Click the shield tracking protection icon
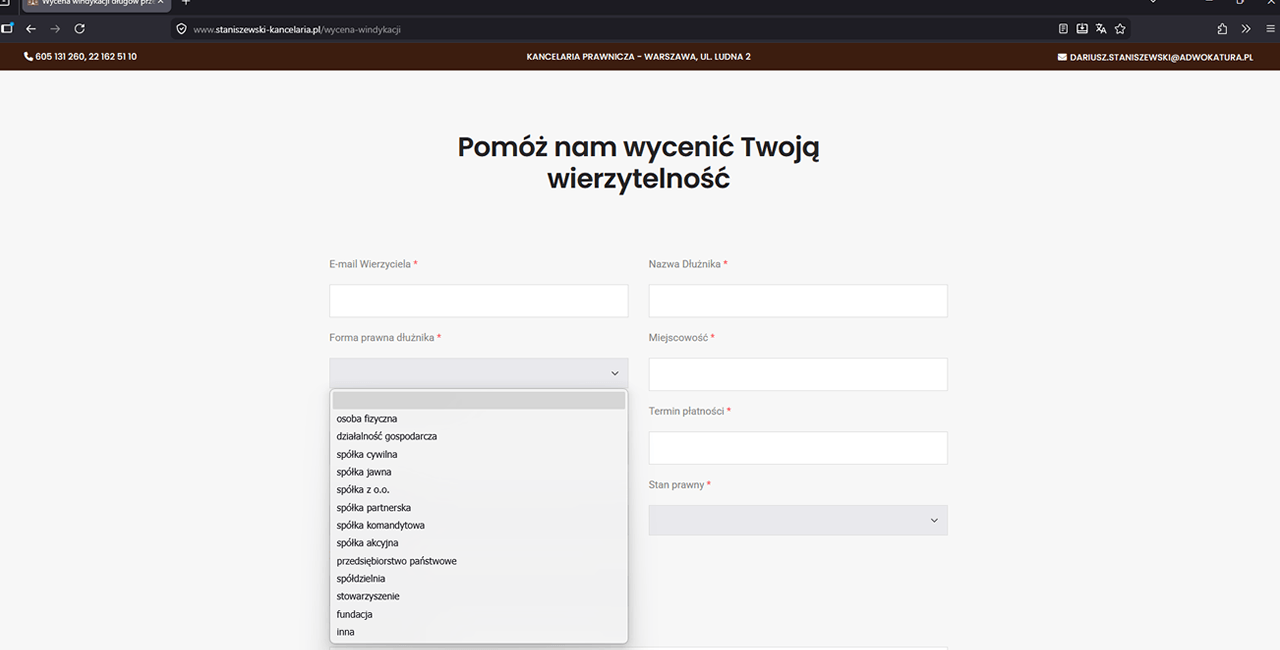The height and width of the screenshot is (650, 1280). click(182, 29)
